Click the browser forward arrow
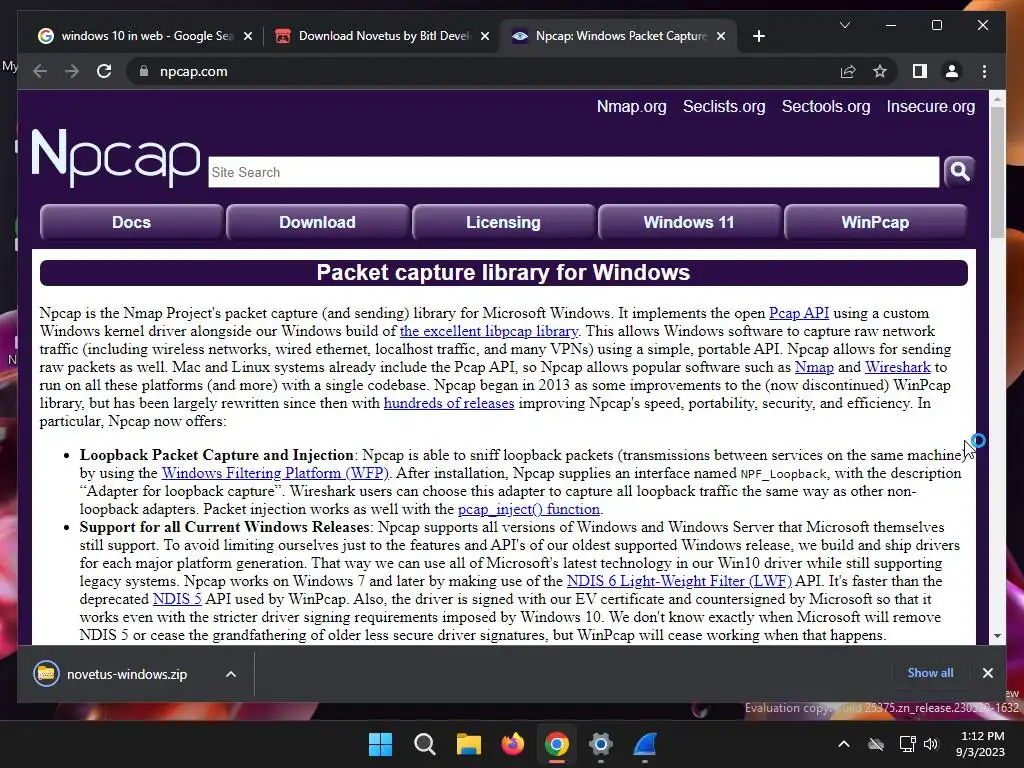The image size is (1024, 768). click(72, 72)
